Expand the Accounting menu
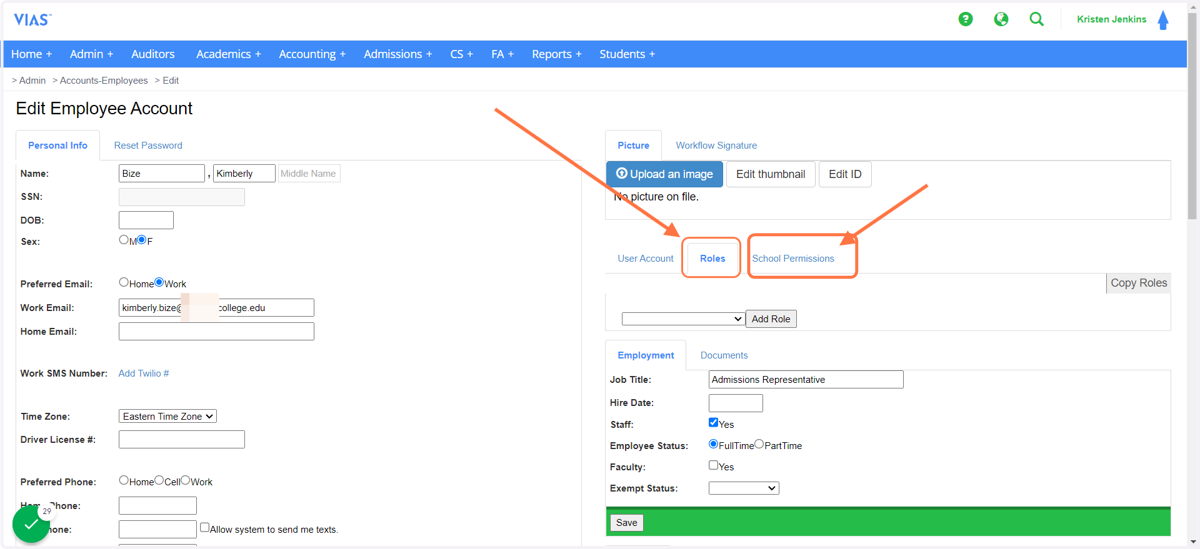1200x549 pixels. coord(312,54)
